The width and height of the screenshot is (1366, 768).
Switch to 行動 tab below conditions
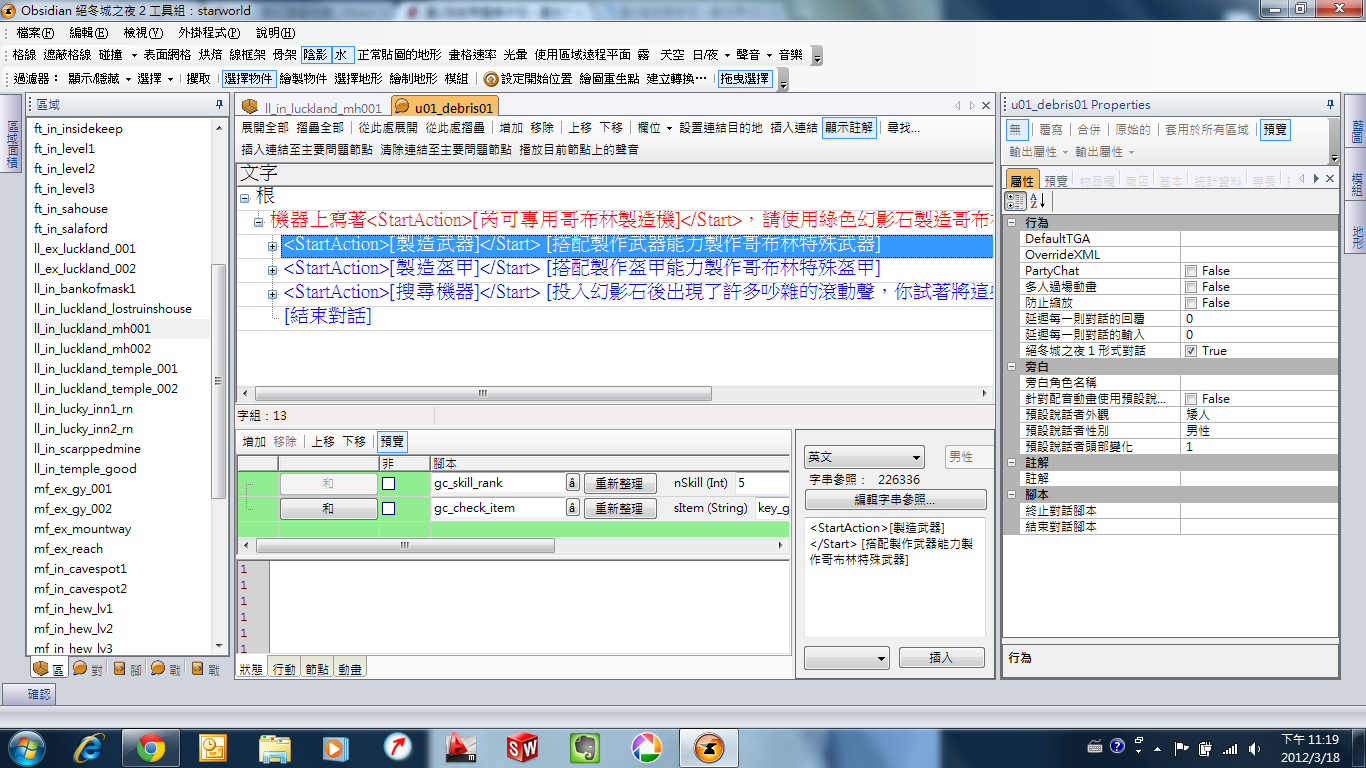pos(283,669)
